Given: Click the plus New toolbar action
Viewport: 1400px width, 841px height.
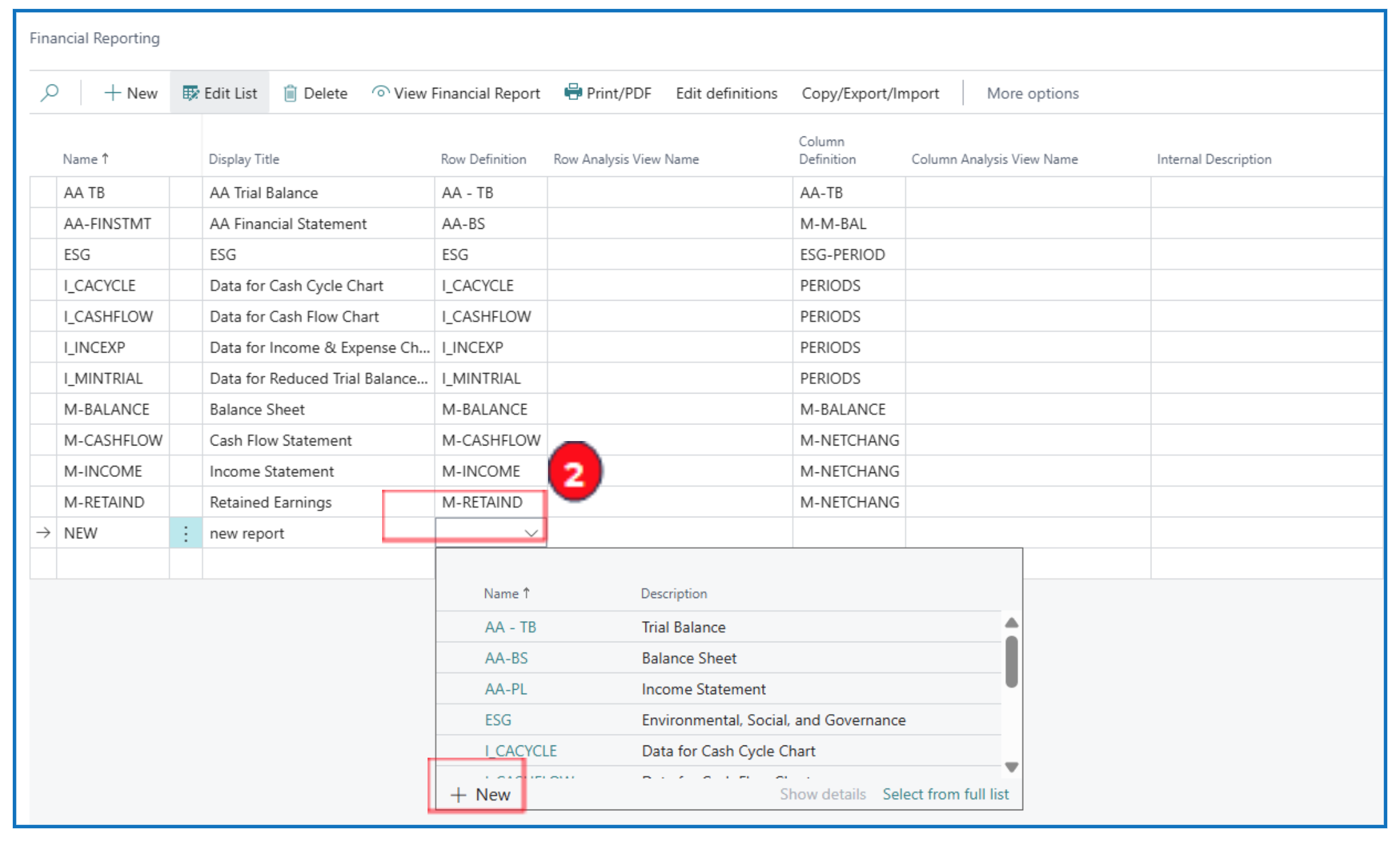Looking at the screenshot, I should coord(131,93).
